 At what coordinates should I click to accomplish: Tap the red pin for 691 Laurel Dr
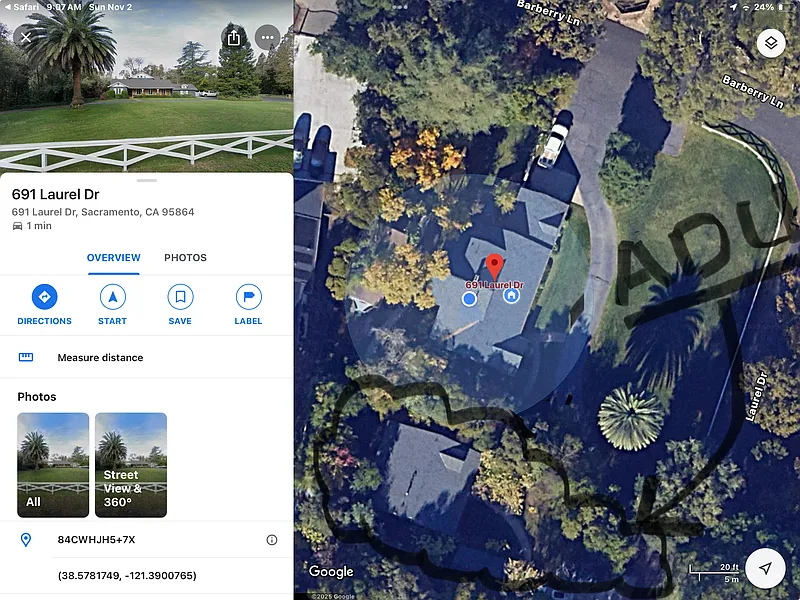tap(494, 267)
